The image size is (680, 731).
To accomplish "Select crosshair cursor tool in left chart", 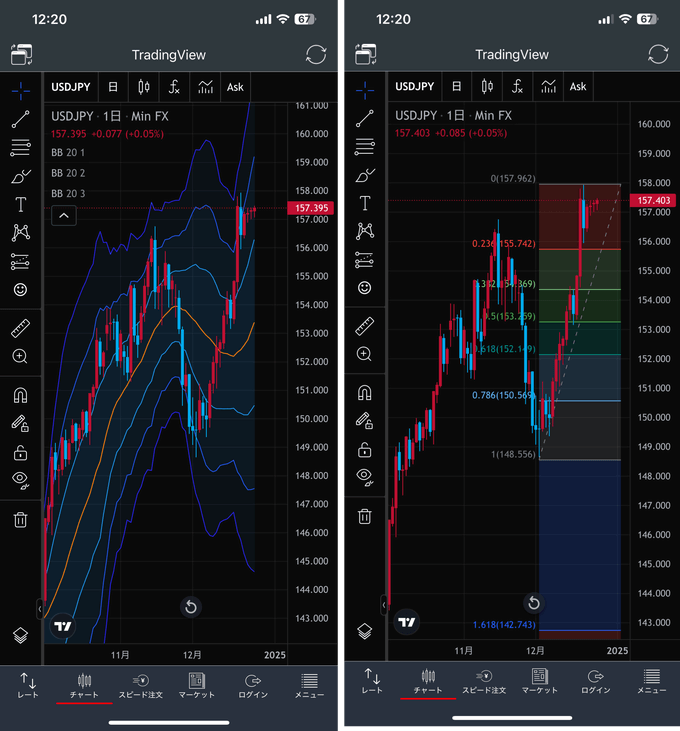I will click(21, 90).
